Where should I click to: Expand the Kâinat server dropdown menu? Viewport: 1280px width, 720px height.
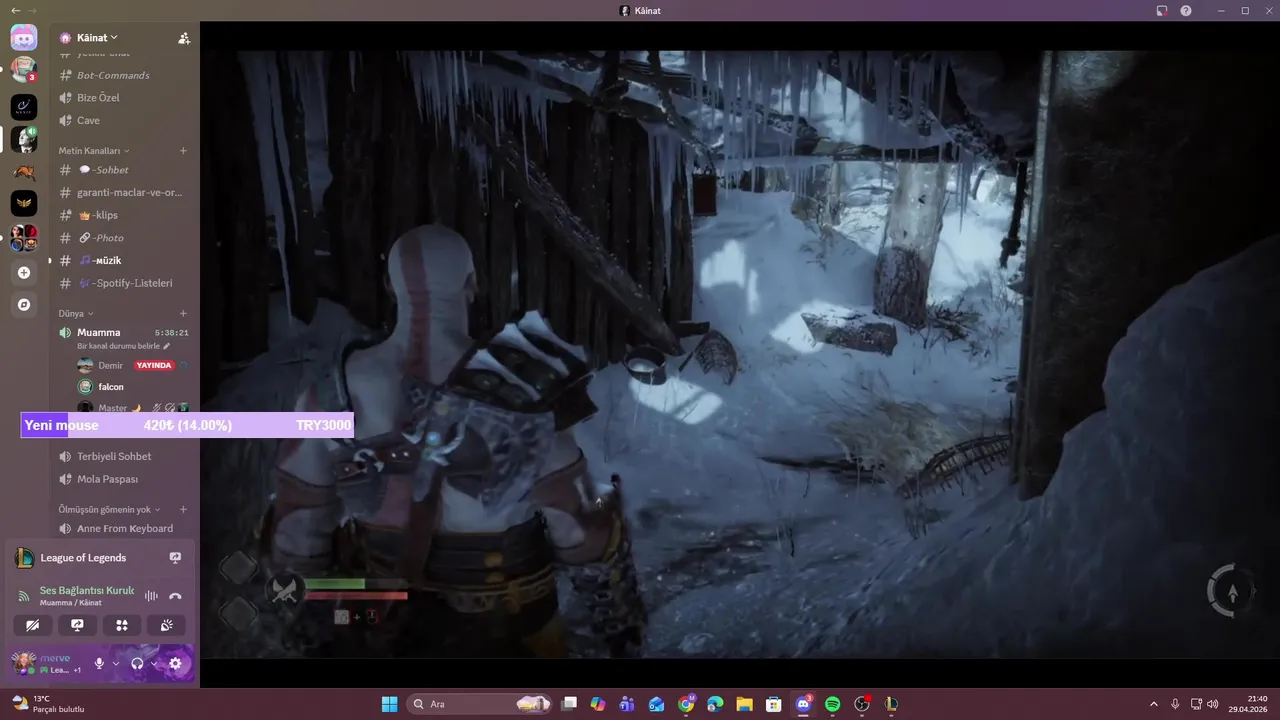96,38
